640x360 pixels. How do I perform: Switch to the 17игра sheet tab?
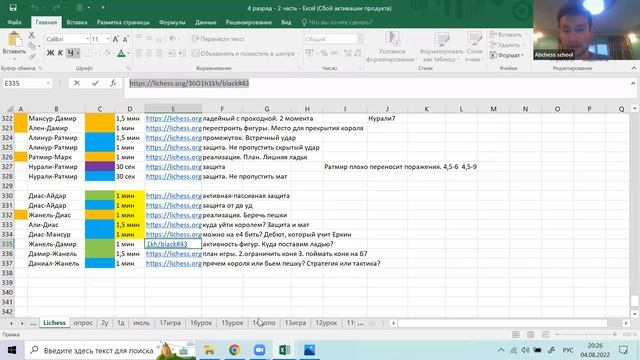coord(170,323)
